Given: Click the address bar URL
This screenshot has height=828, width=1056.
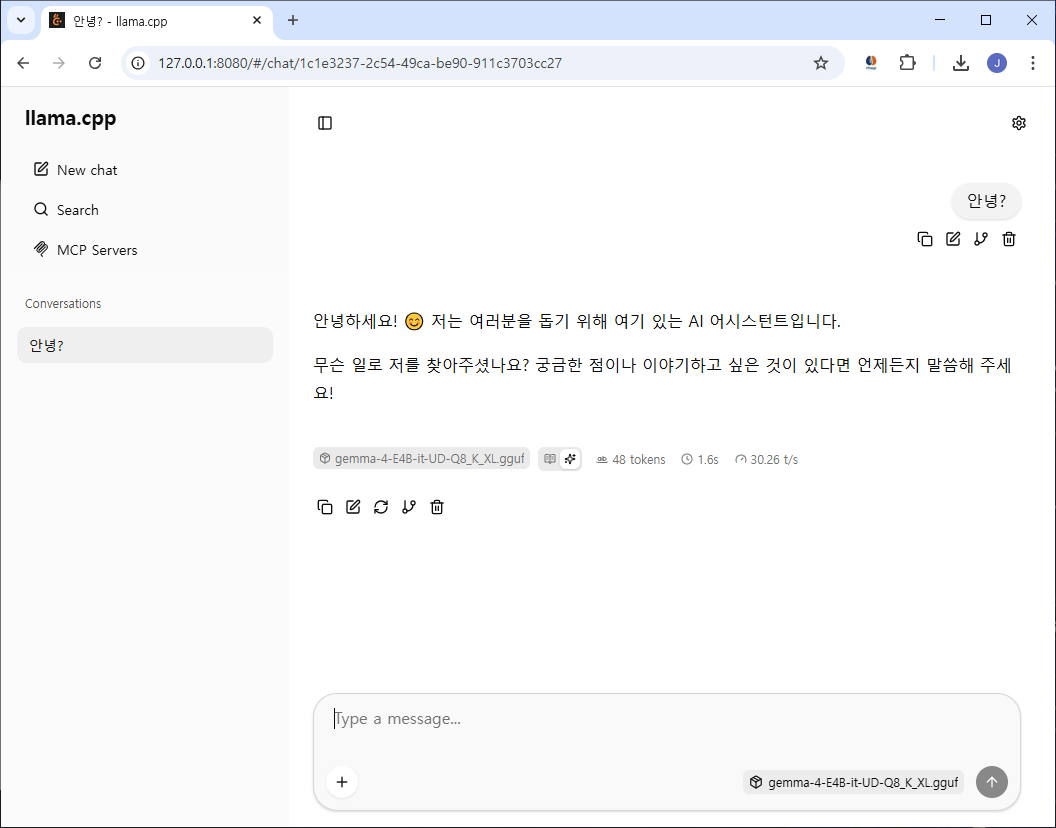Looking at the screenshot, I should pyautogui.click(x=360, y=63).
